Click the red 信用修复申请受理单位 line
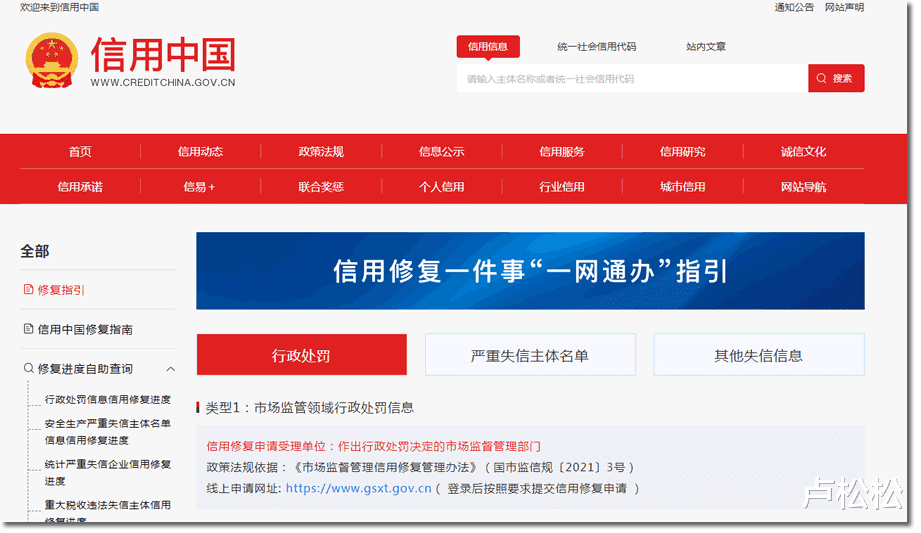 click(373, 447)
